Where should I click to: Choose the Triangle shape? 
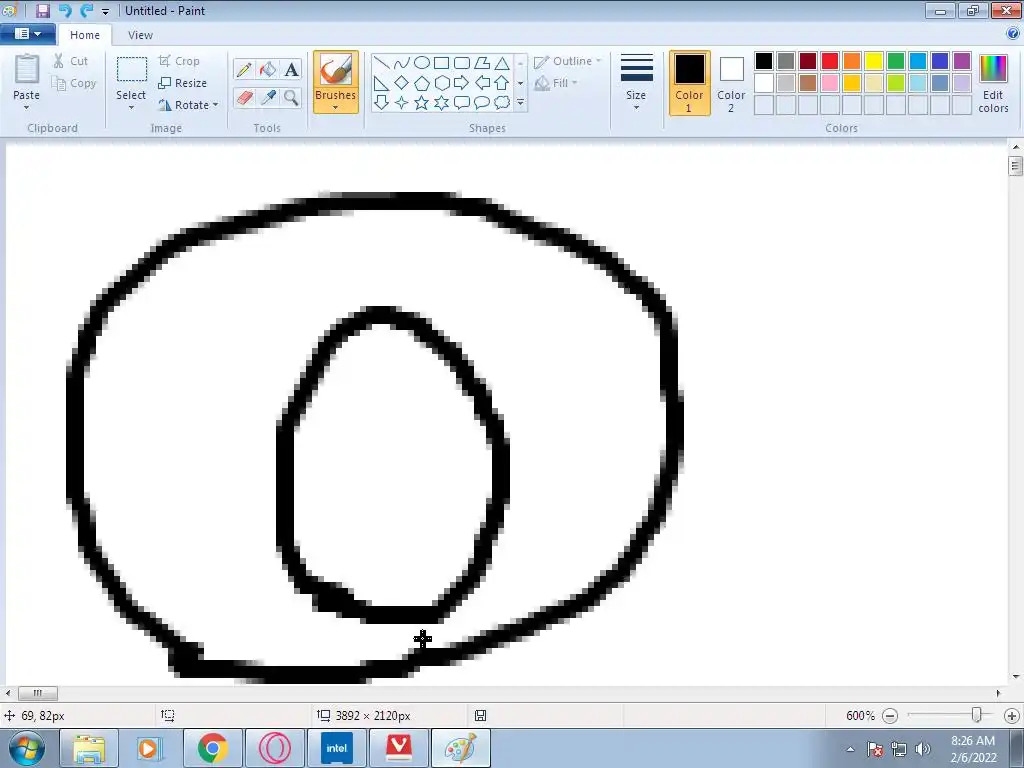click(502, 63)
